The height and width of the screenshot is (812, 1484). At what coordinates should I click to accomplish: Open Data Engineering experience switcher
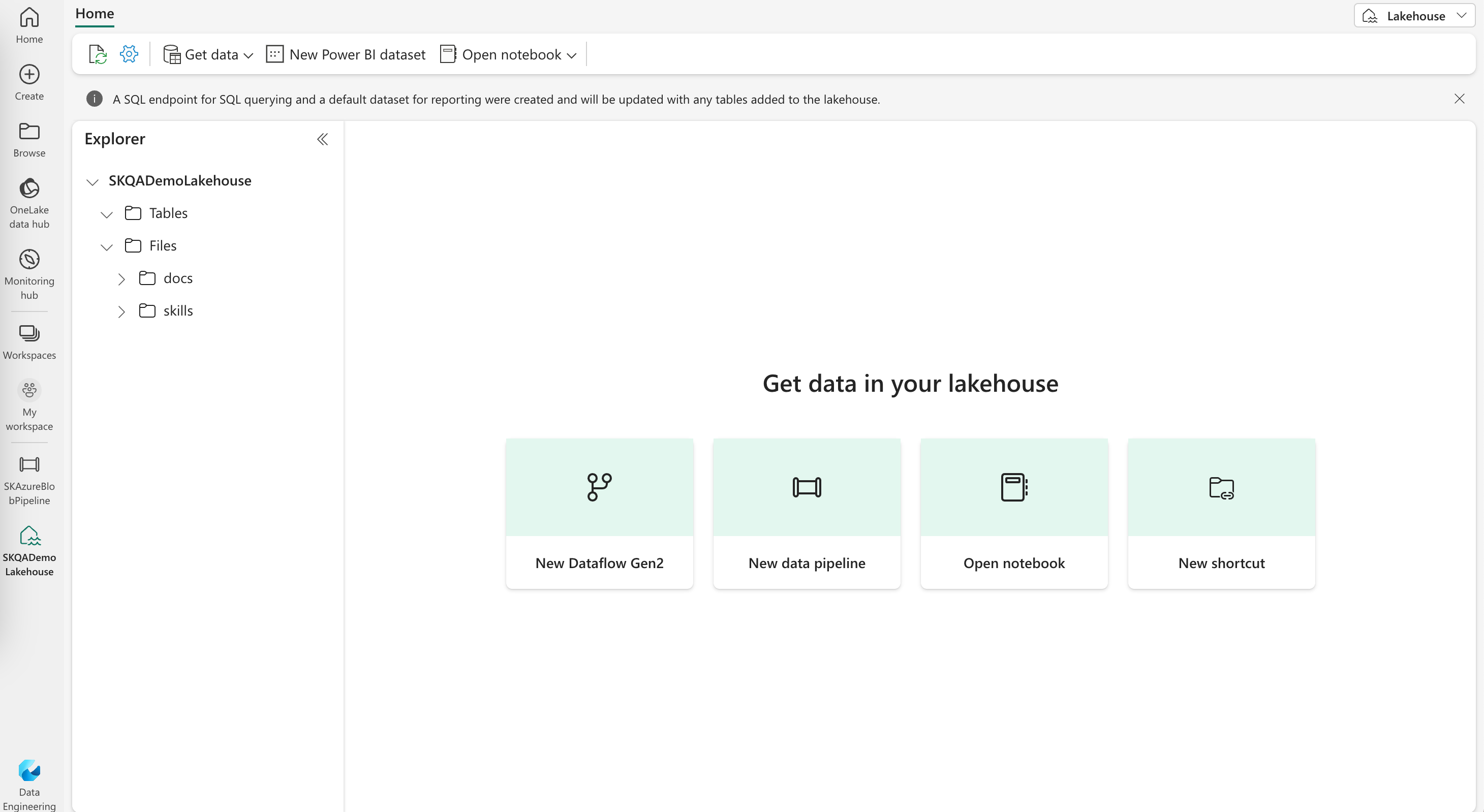pos(29,785)
